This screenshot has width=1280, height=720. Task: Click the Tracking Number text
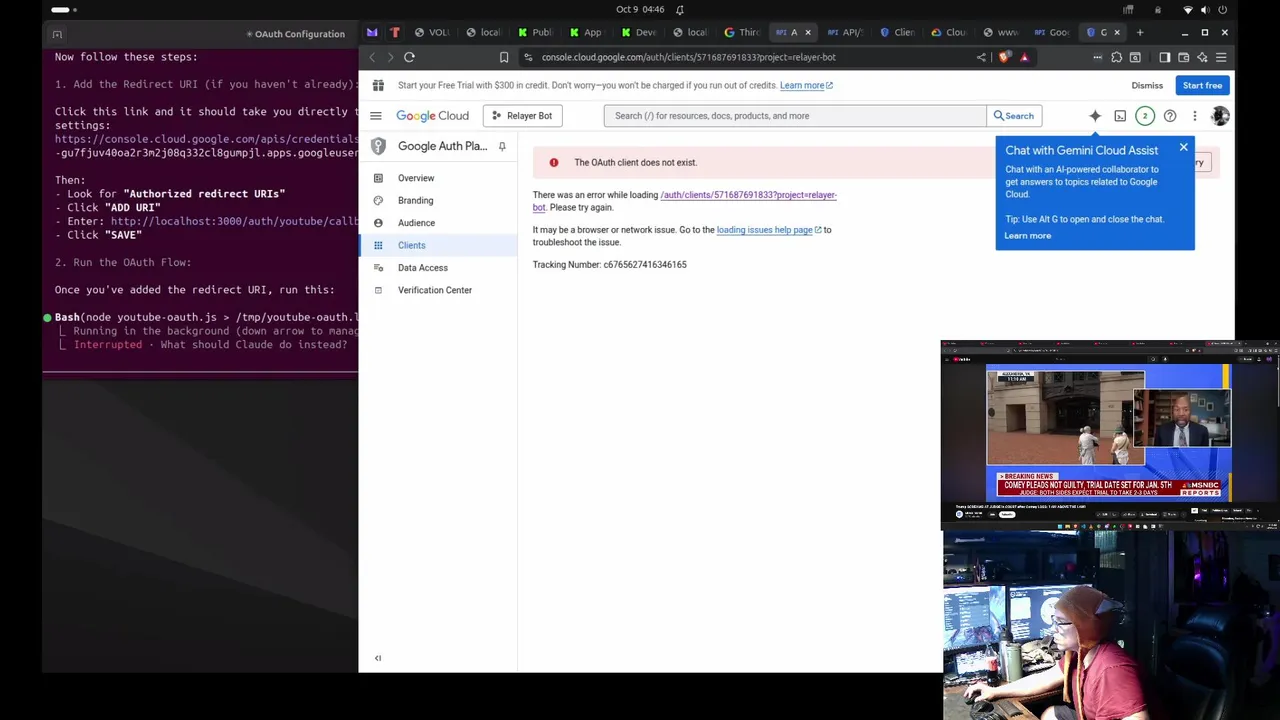click(609, 265)
